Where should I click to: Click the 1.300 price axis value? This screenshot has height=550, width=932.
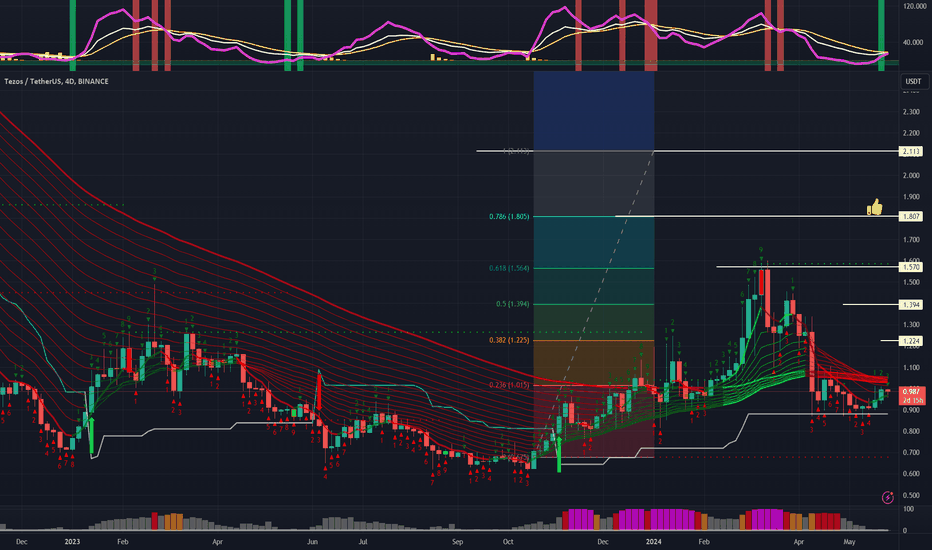coord(911,325)
